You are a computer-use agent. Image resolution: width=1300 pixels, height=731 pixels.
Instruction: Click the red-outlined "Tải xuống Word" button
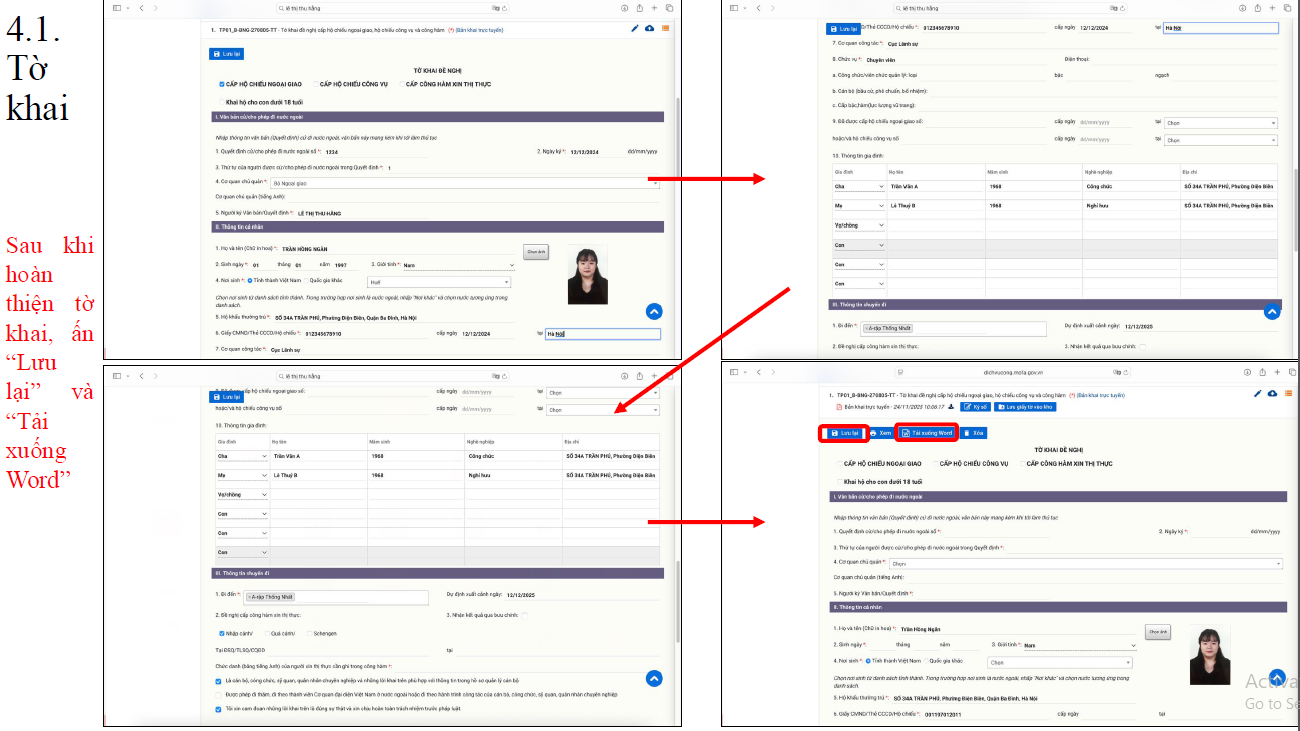click(927, 433)
